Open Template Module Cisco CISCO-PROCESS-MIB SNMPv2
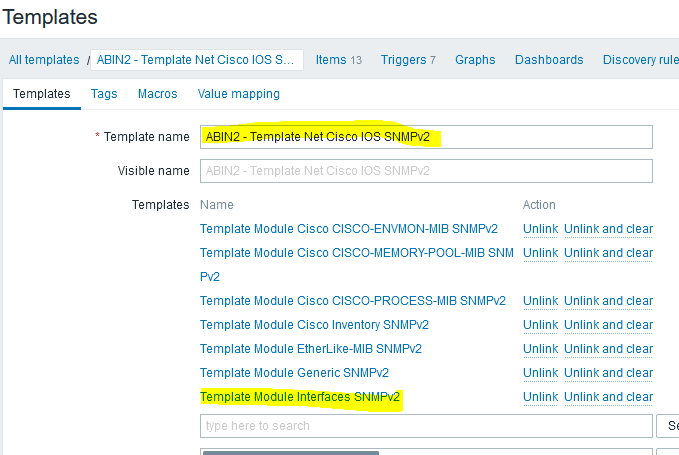This screenshot has height=455, width=679. coord(352,301)
